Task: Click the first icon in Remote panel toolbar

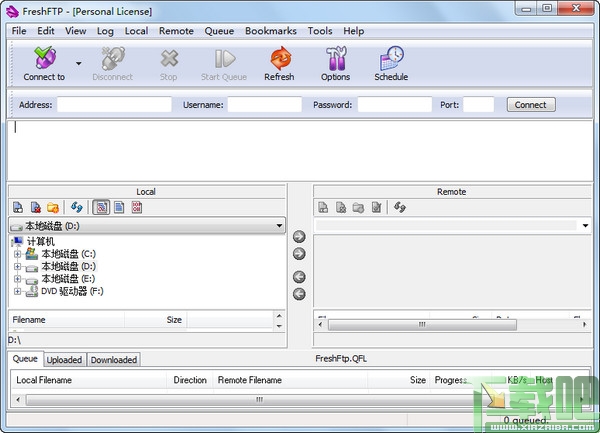Action: [x=323, y=207]
